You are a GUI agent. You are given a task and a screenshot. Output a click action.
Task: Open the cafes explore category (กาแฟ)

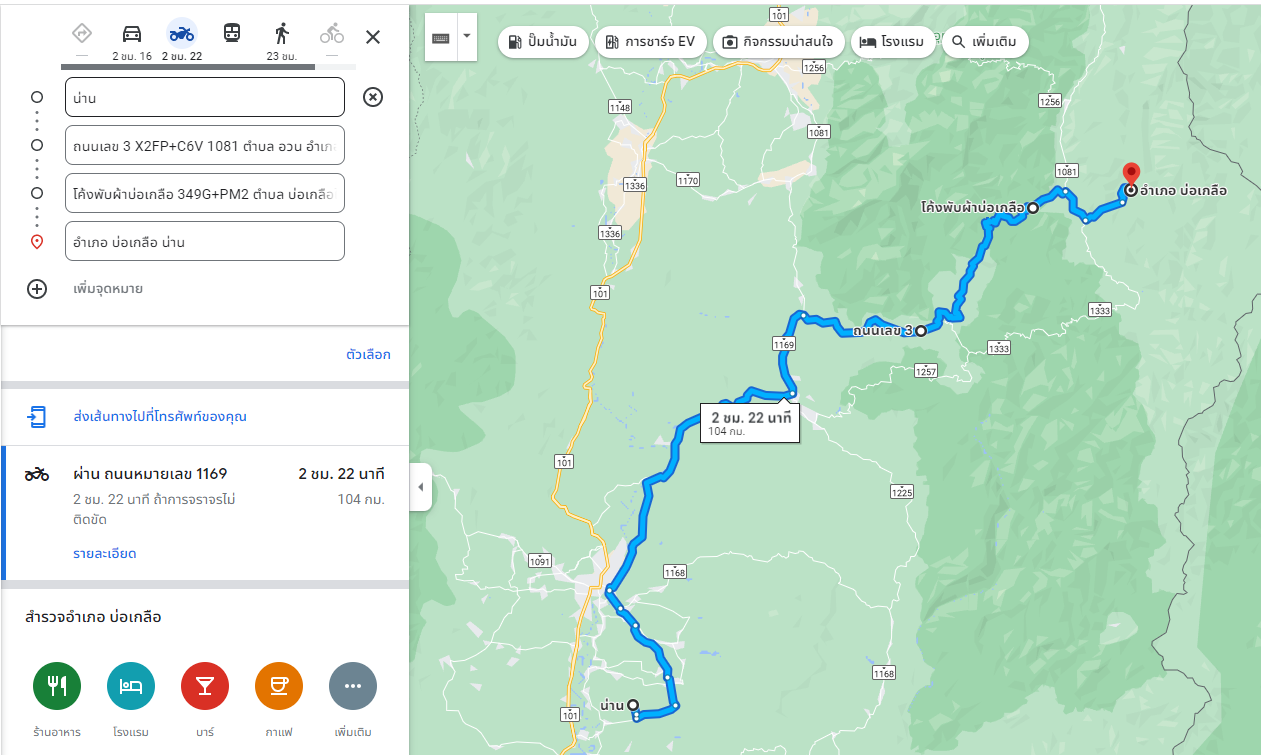(279, 687)
